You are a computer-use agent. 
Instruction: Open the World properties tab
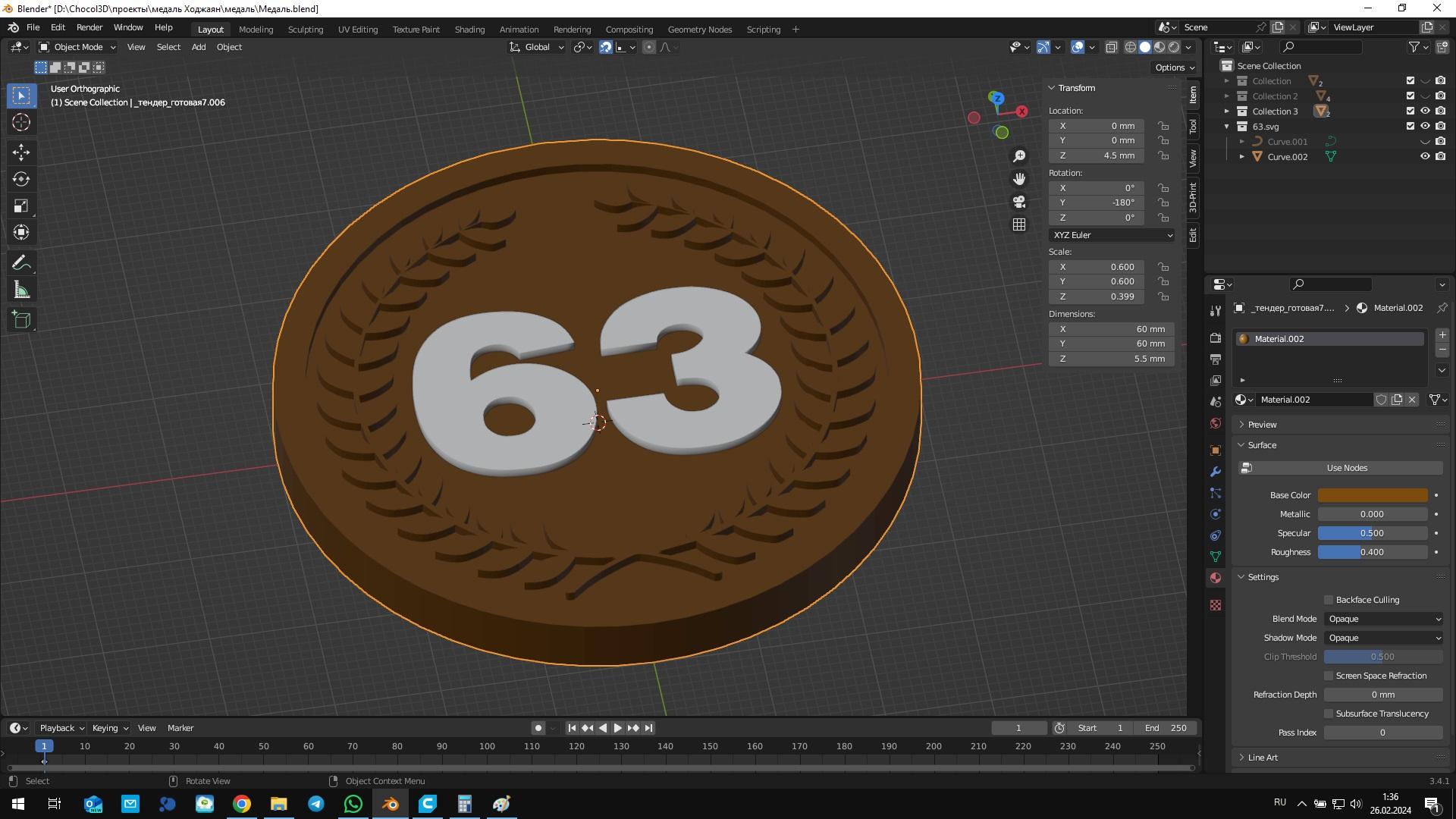coord(1216,423)
